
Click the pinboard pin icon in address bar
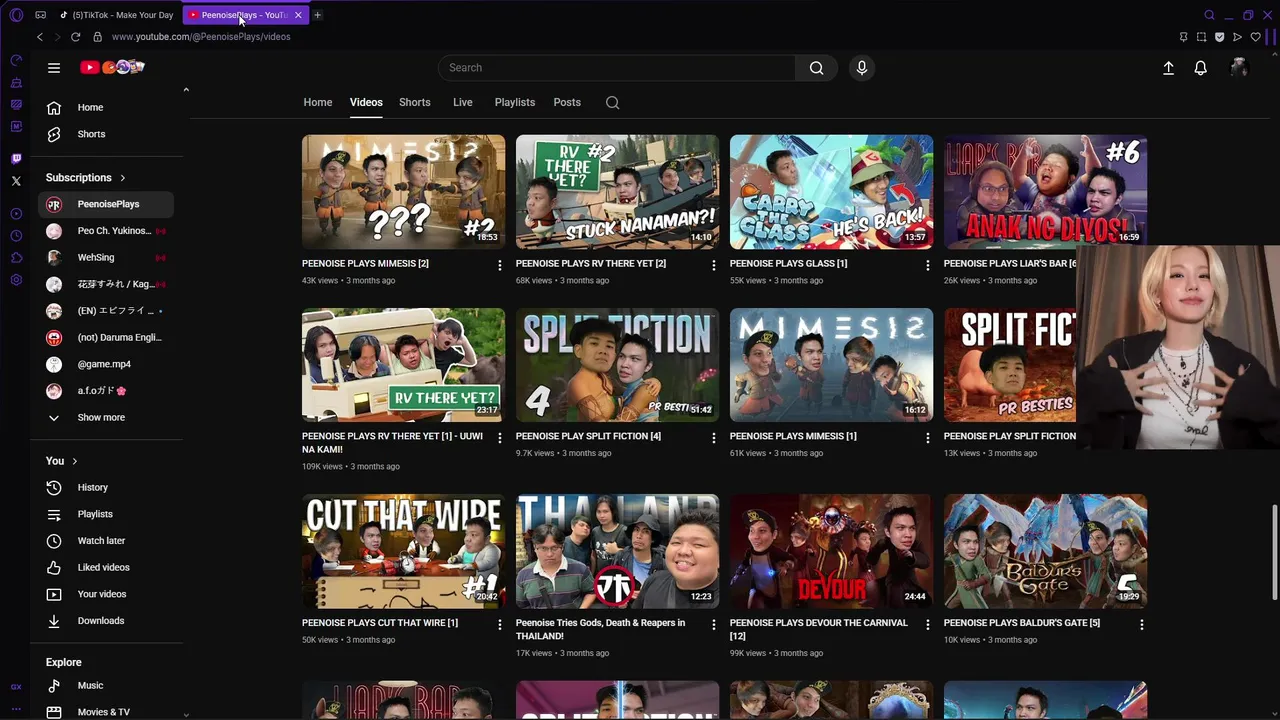tap(1183, 37)
